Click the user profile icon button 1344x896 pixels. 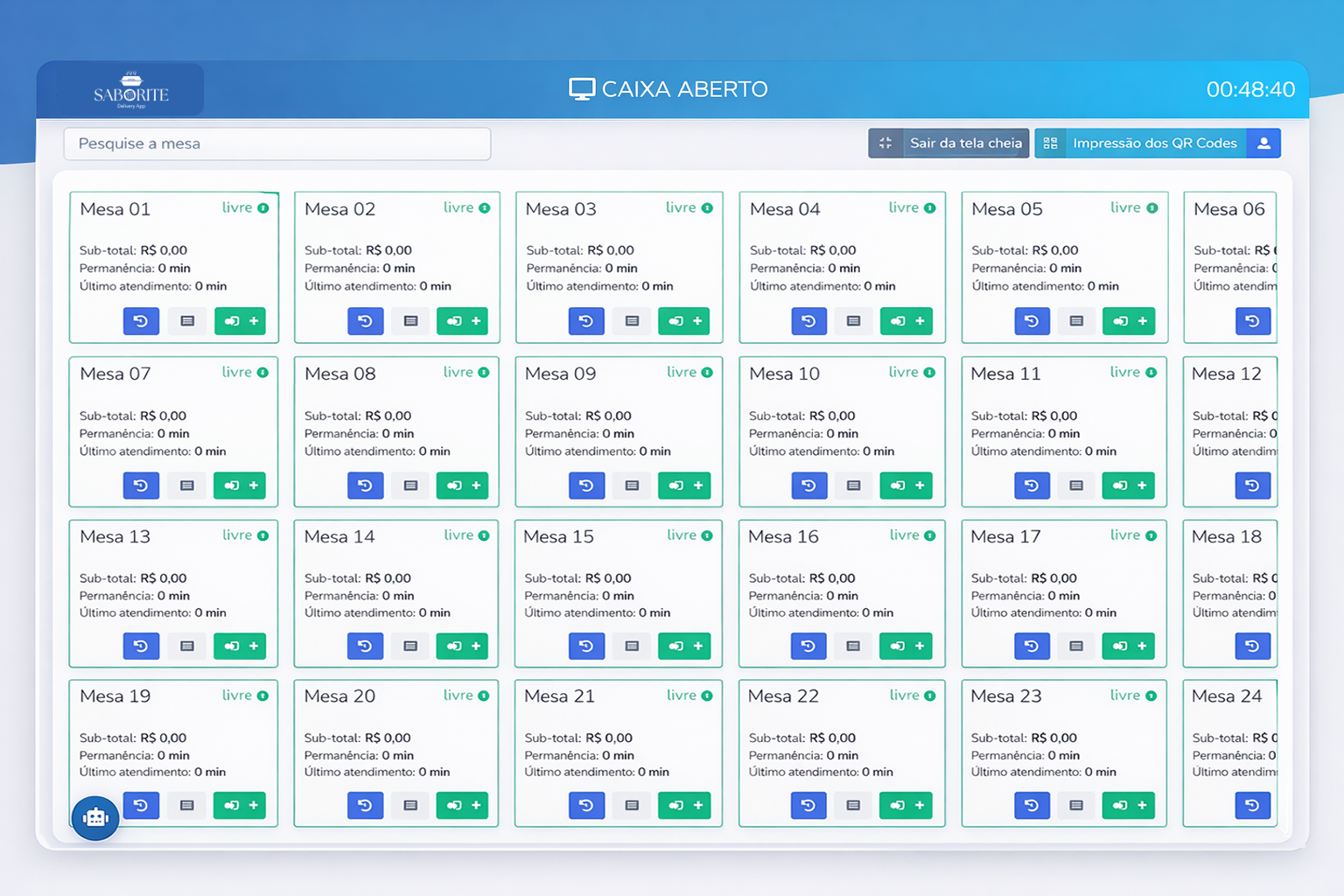pos(1263,143)
